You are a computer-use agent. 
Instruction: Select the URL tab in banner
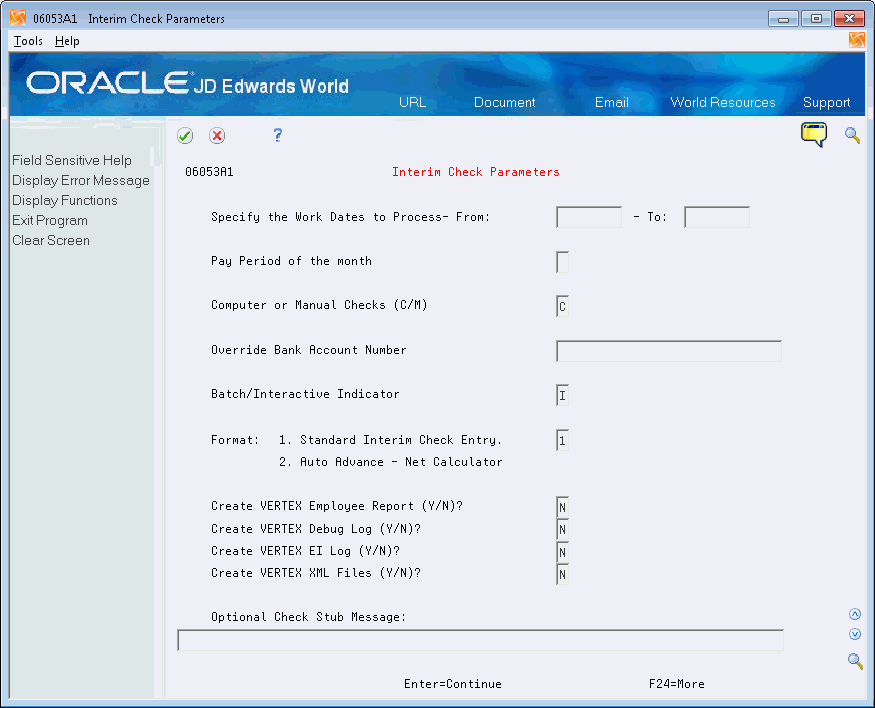[412, 102]
